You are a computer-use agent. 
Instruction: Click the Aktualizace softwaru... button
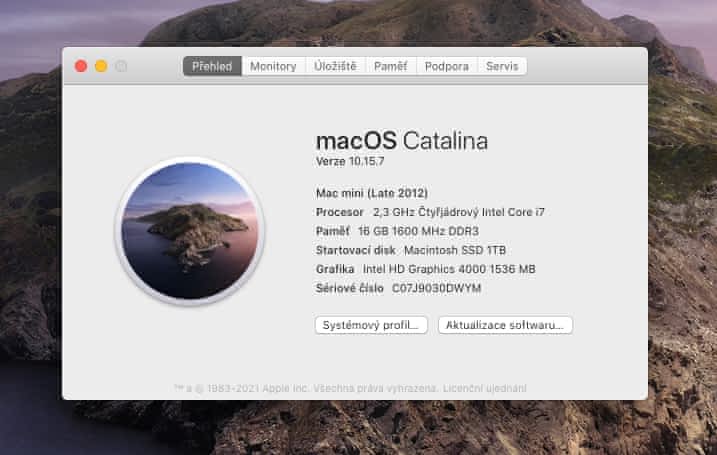point(505,325)
